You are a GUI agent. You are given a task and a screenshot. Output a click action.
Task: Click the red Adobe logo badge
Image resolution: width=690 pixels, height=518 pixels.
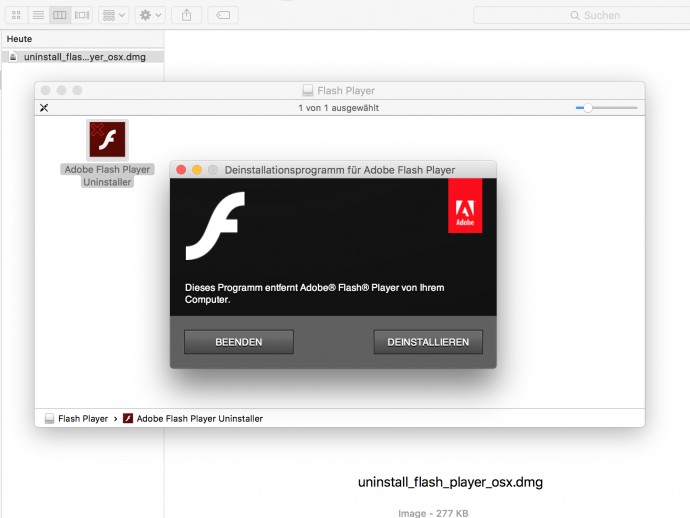pyautogui.click(x=465, y=206)
